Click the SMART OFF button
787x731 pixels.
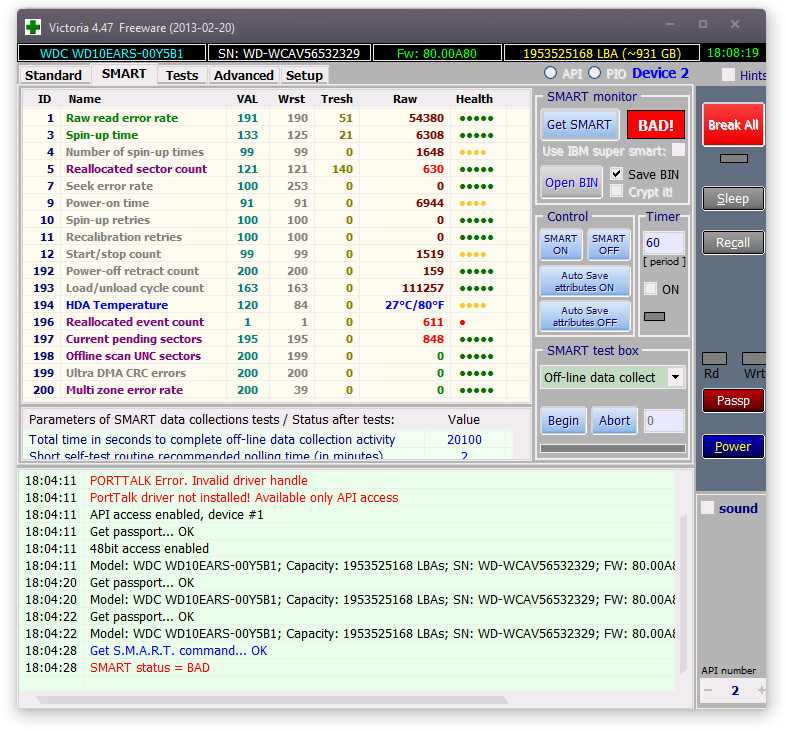coord(608,245)
